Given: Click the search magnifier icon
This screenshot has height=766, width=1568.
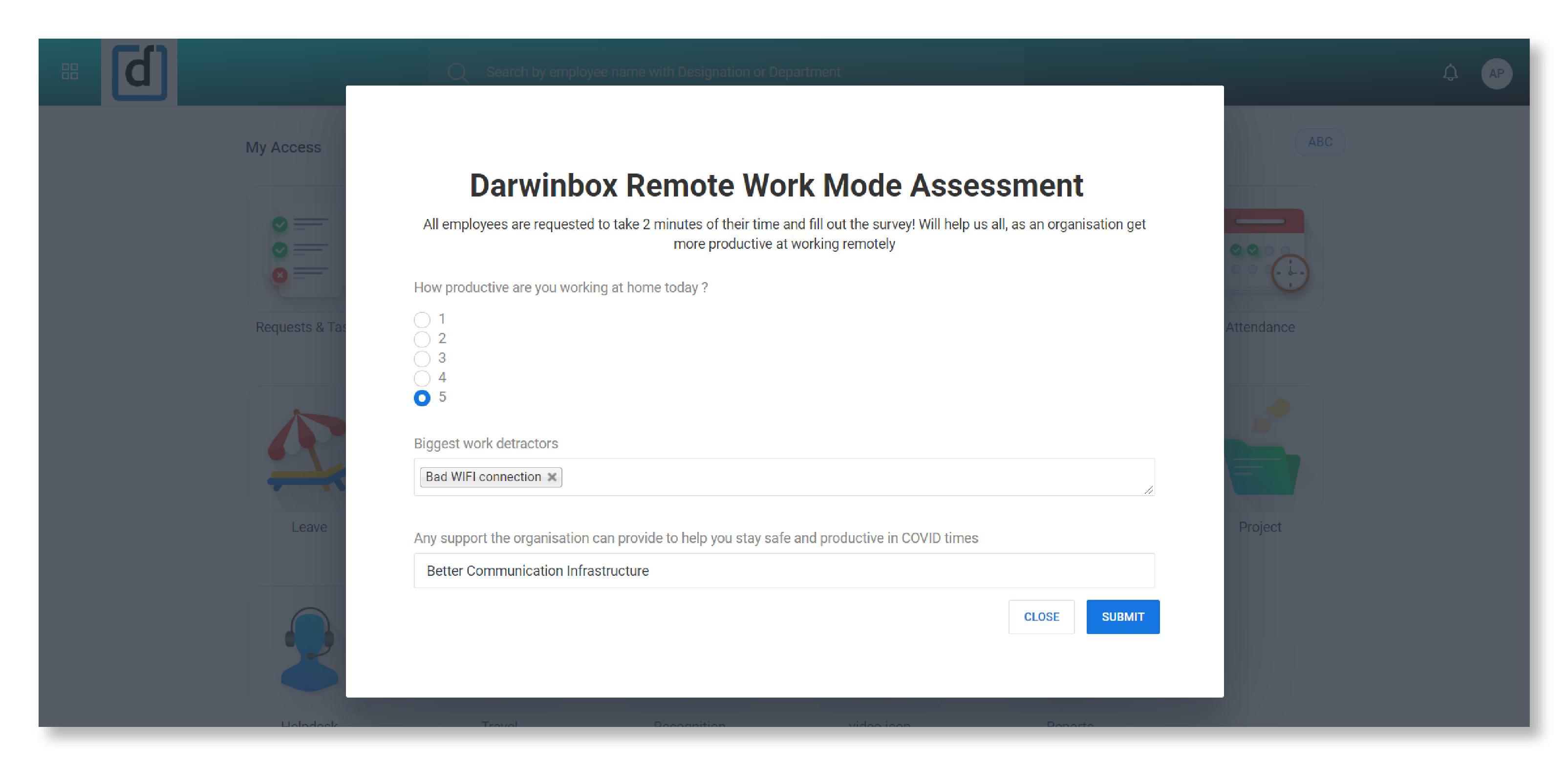Looking at the screenshot, I should [457, 72].
